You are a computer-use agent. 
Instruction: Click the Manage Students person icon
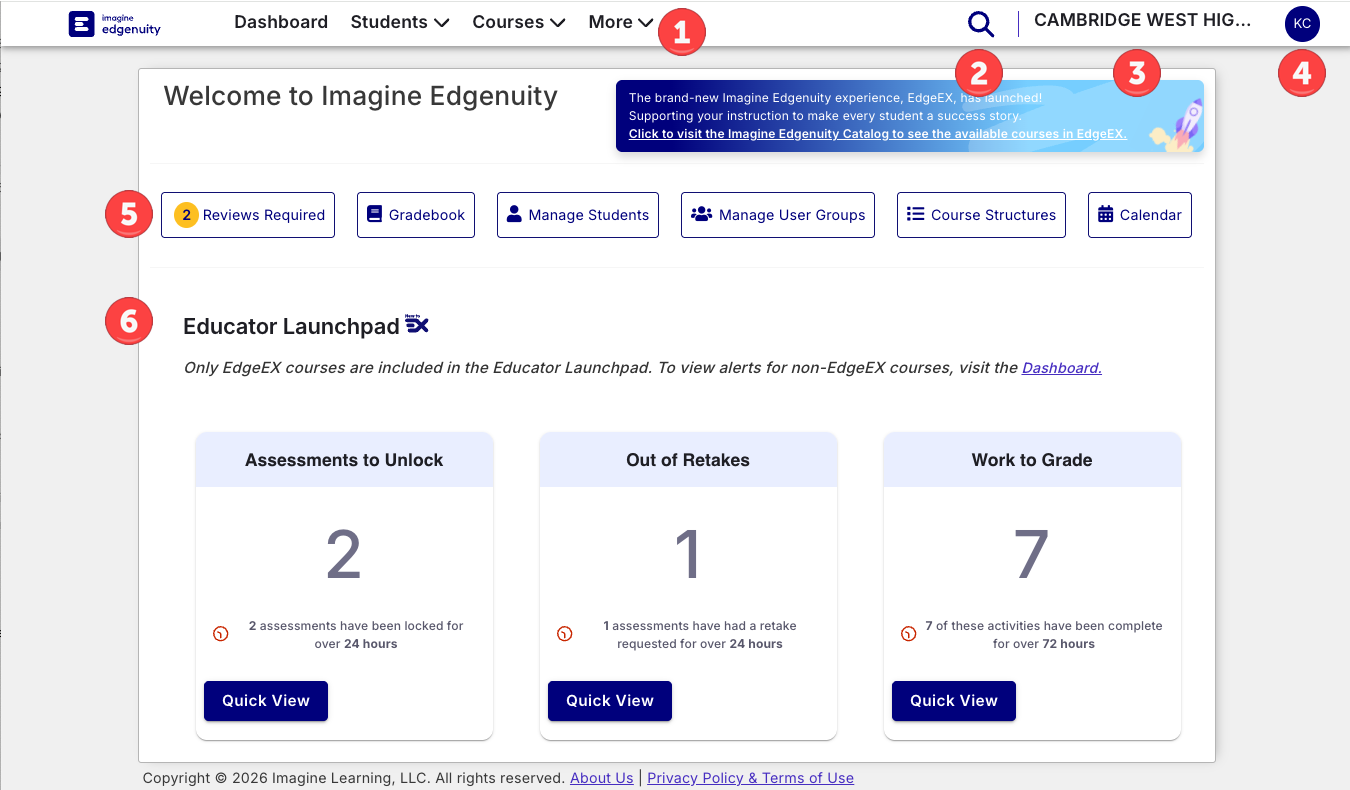tap(514, 214)
